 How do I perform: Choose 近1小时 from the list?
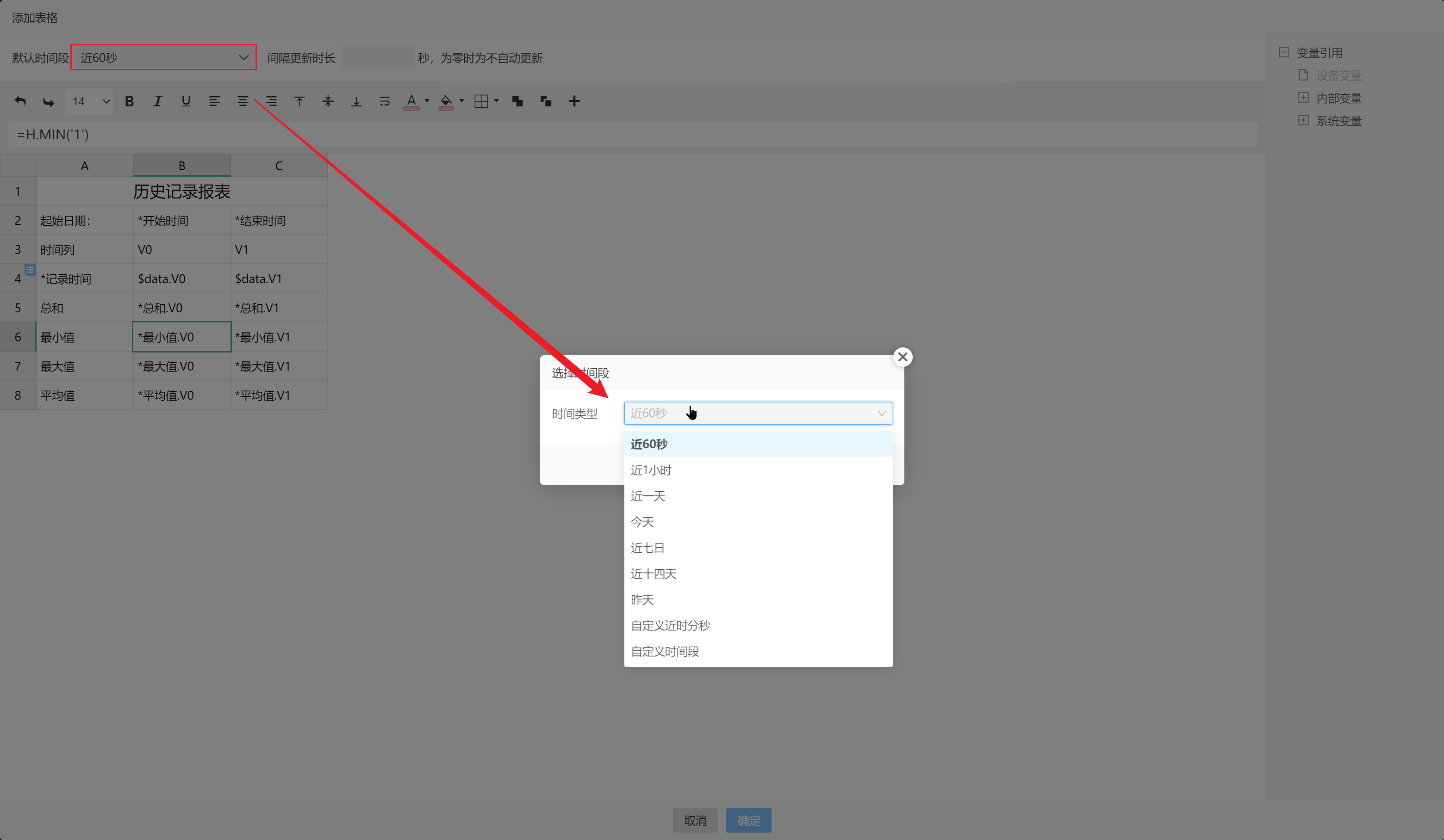click(x=758, y=469)
